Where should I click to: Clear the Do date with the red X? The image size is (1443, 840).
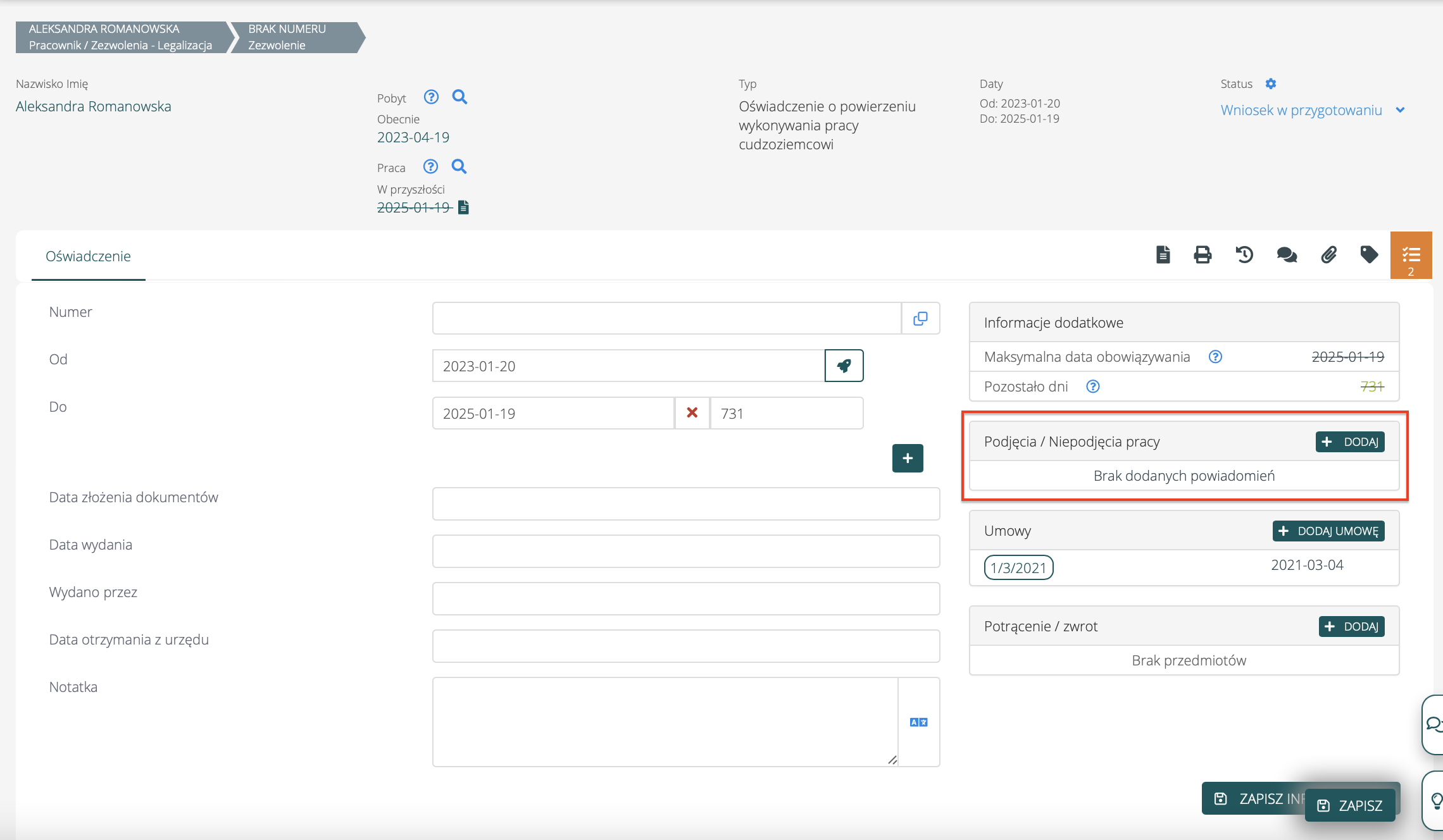pos(692,413)
